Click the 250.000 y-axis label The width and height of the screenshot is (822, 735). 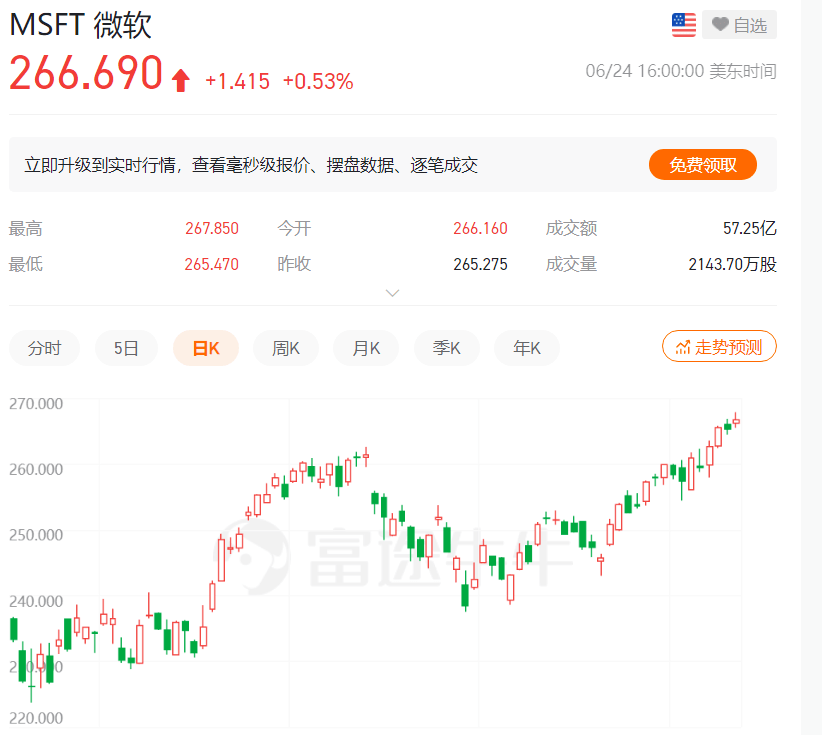tap(36, 534)
